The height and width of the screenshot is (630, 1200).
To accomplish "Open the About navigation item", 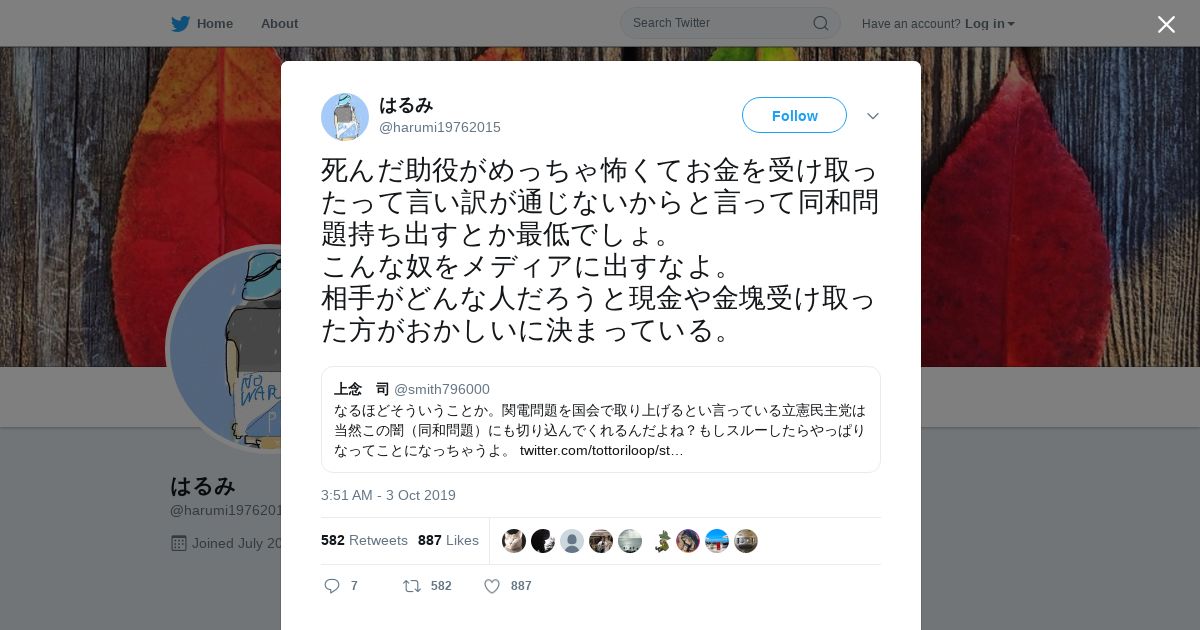I will [279, 24].
